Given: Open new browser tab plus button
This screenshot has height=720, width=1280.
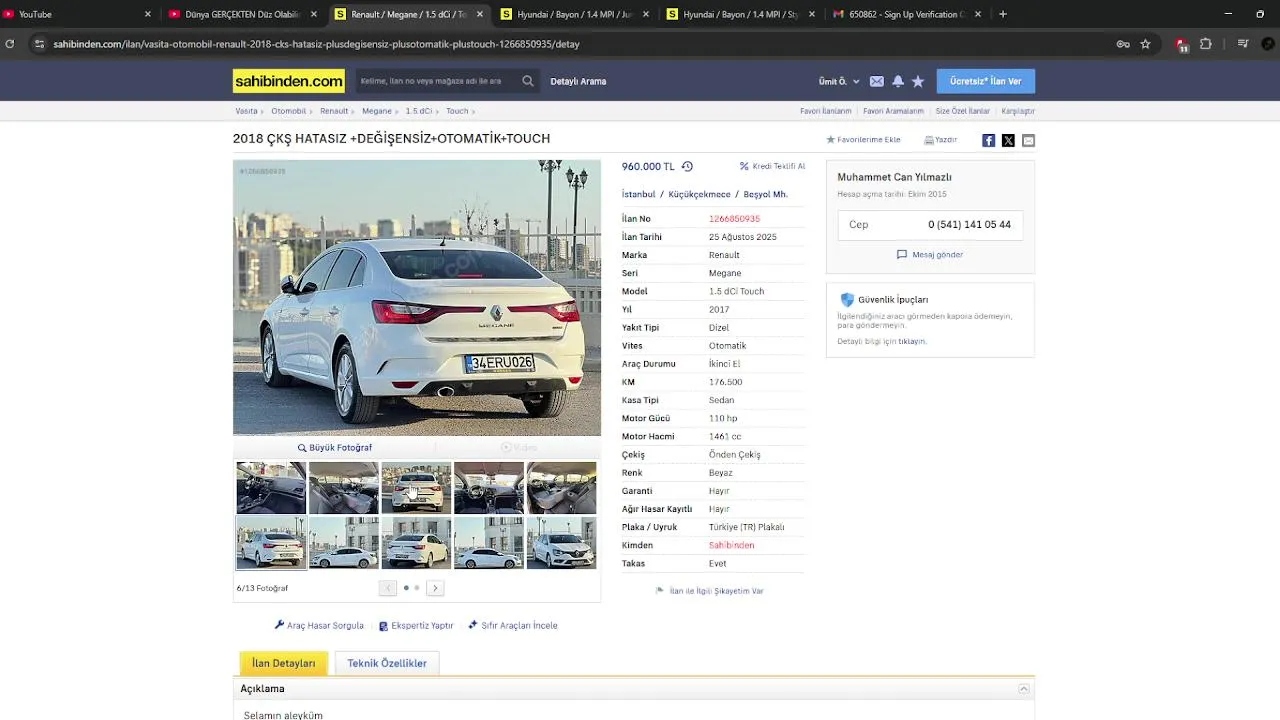Looking at the screenshot, I should coord(1003,14).
